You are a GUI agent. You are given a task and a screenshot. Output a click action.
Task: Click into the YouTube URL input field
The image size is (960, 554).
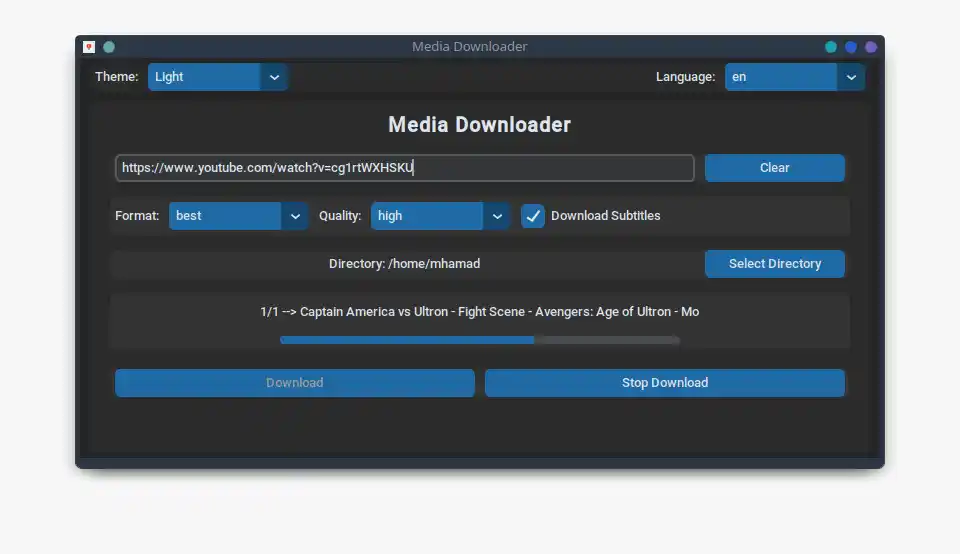[x=405, y=168]
